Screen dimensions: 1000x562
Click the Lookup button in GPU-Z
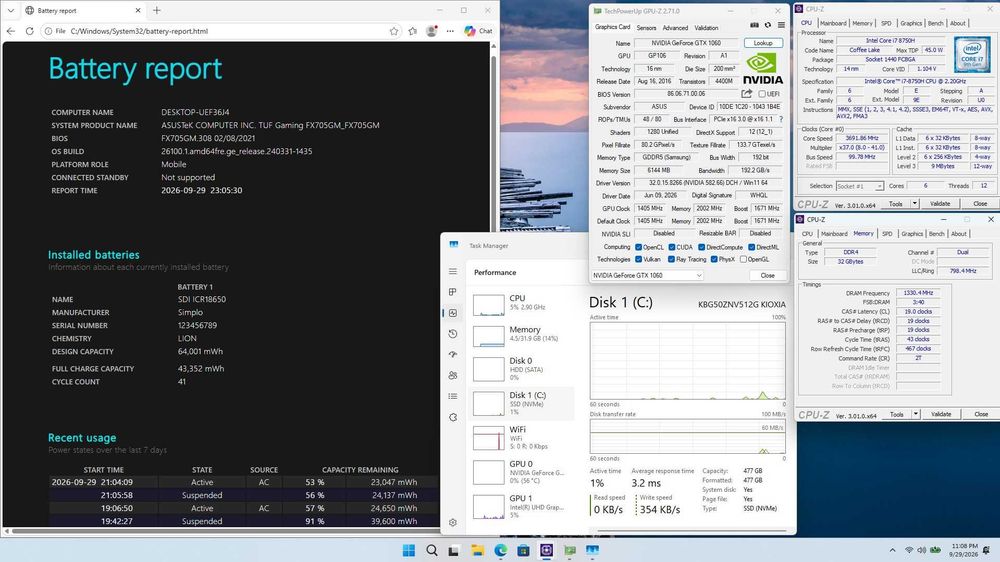click(763, 43)
